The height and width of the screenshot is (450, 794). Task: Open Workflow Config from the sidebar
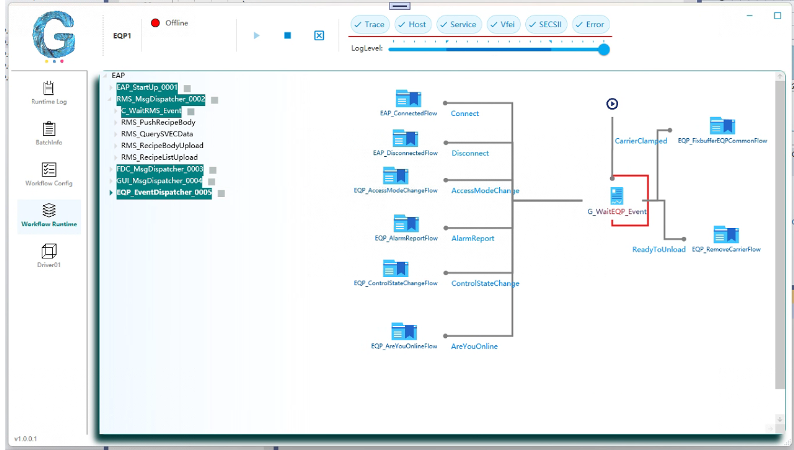pos(49,175)
